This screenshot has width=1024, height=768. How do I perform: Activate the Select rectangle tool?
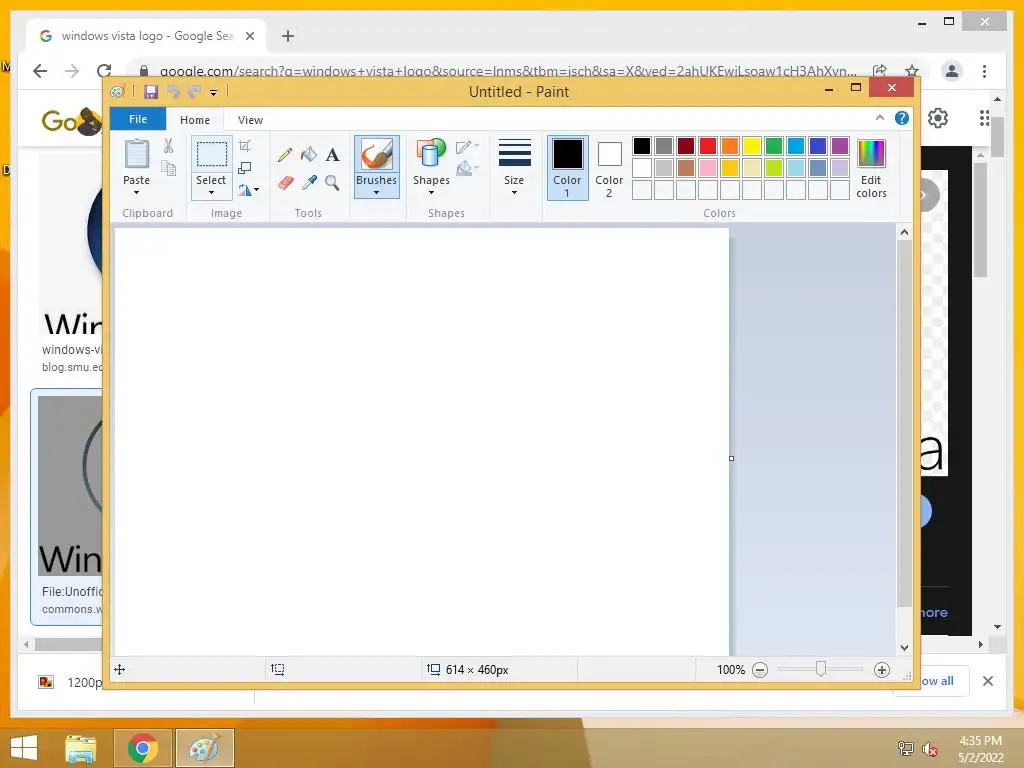coord(212,155)
